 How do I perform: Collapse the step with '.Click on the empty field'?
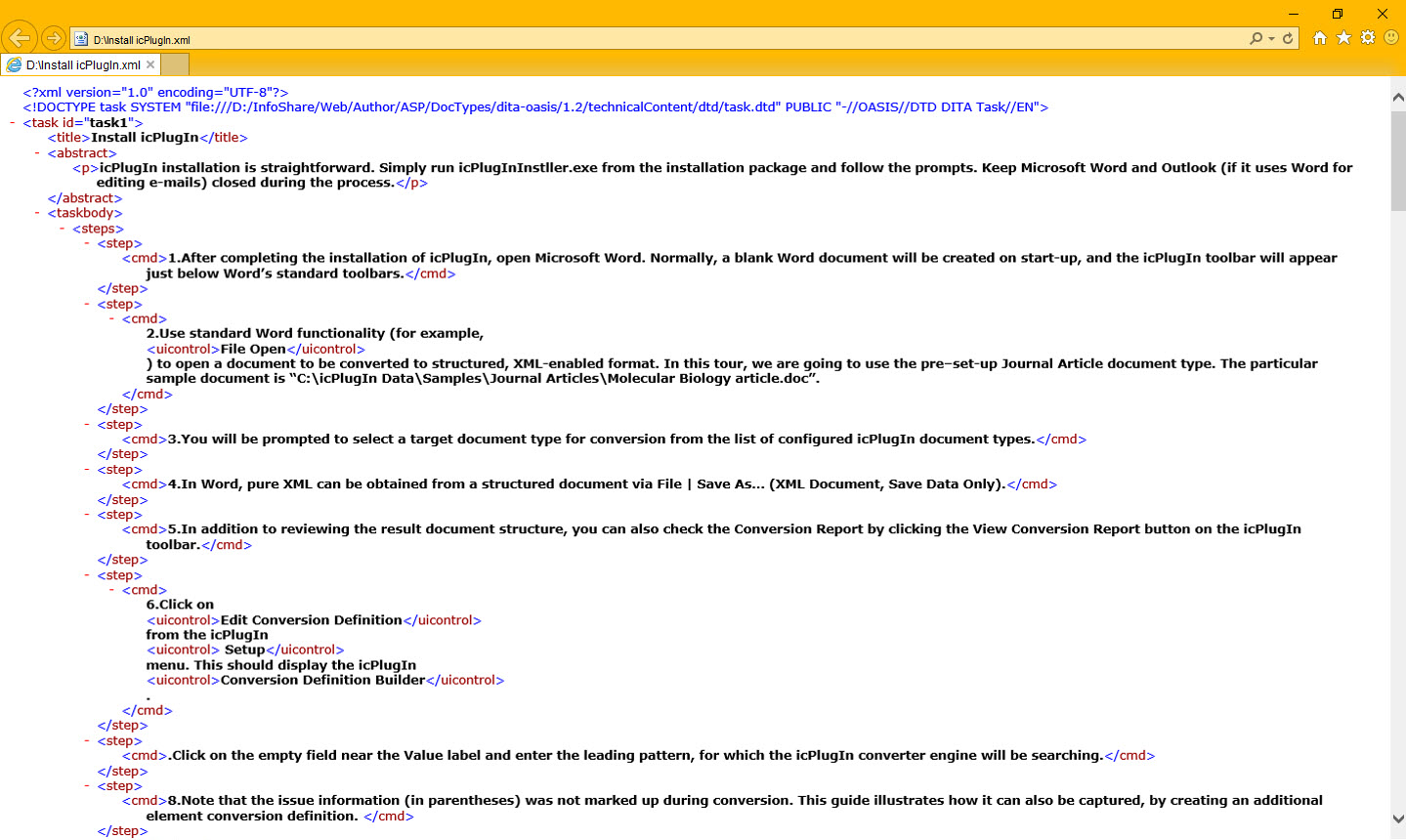point(87,740)
